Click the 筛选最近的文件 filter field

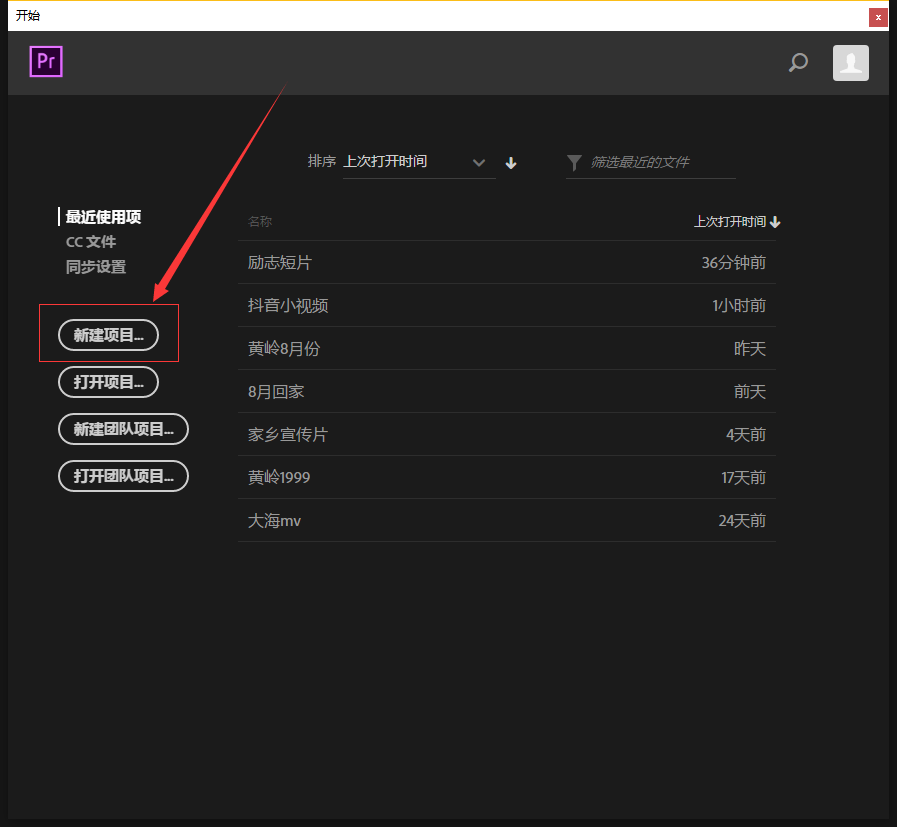tap(650, 163)
